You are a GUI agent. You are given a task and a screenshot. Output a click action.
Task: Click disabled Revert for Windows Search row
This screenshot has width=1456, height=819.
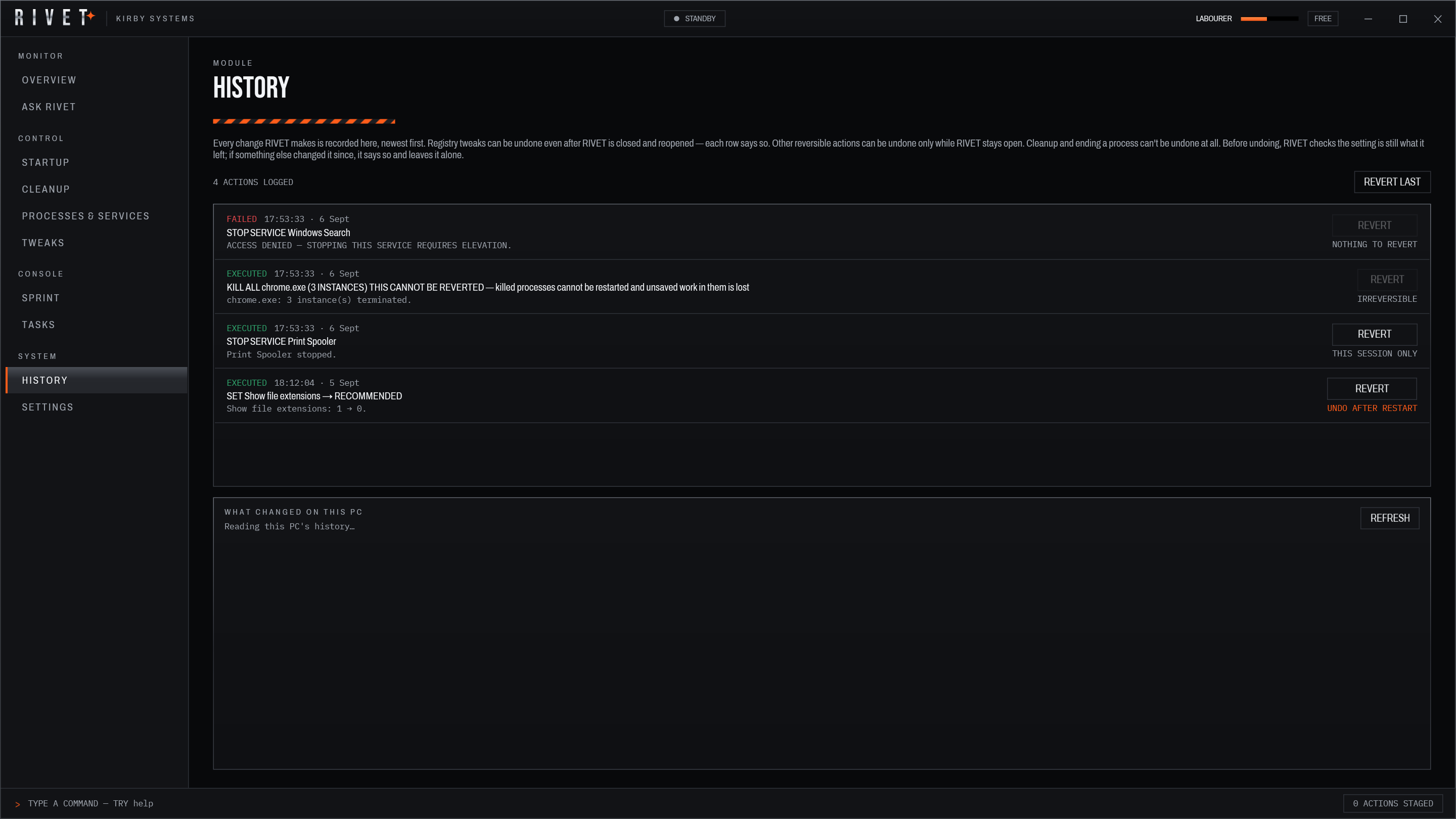coord(1374,225)
